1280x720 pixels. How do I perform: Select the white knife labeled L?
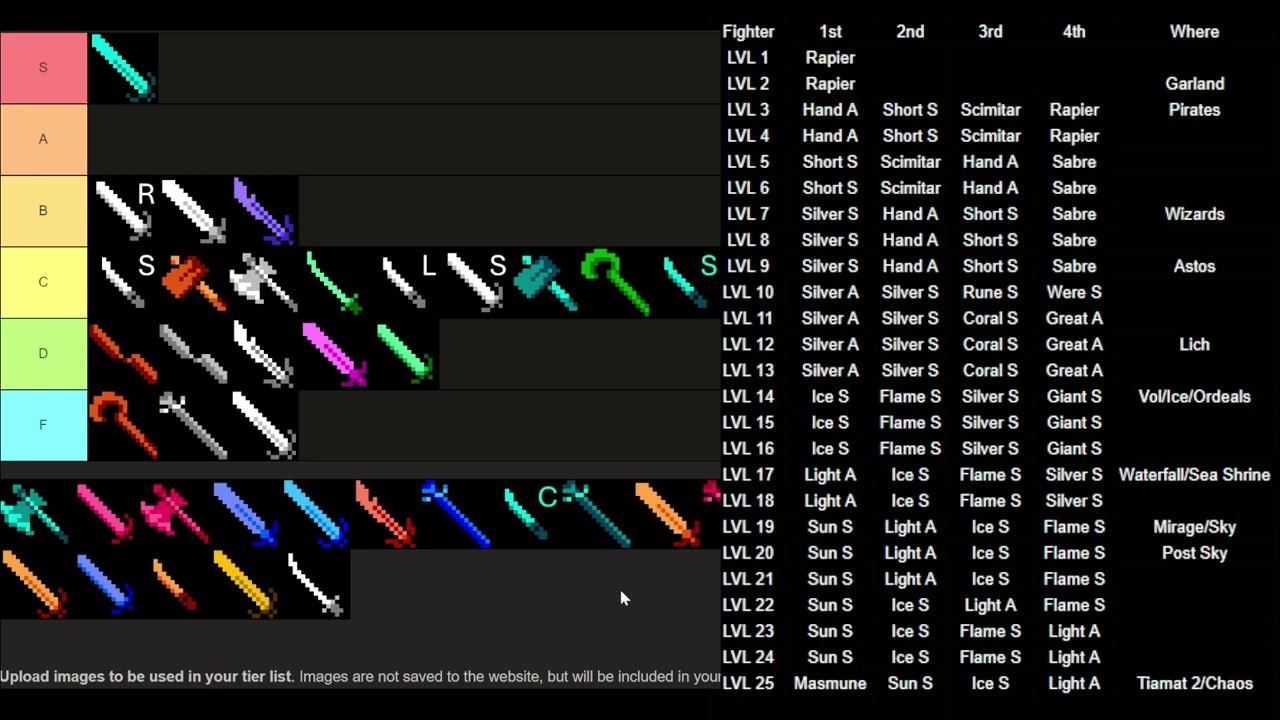(403, 281)
